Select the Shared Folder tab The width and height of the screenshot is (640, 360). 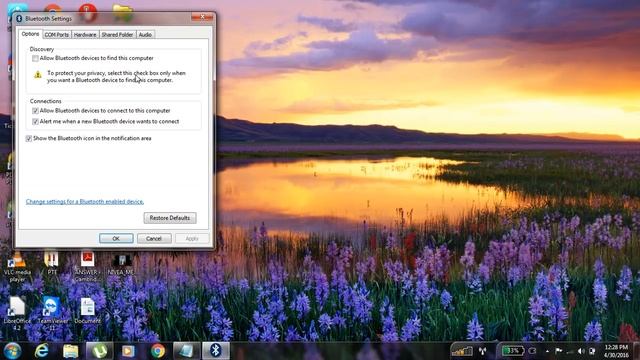[117, 35]
